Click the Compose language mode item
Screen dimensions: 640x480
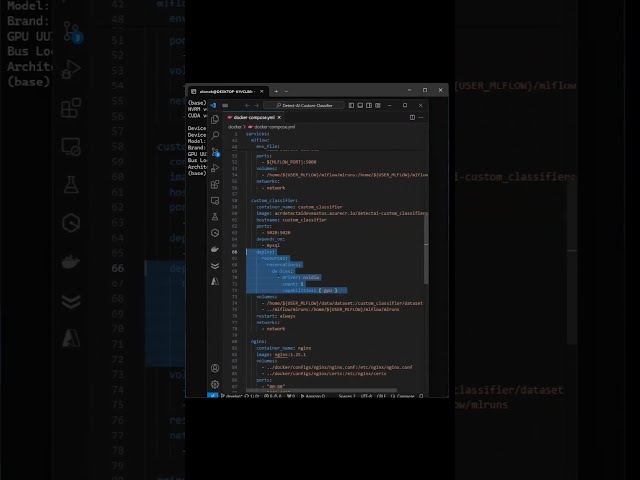[402, 396]
